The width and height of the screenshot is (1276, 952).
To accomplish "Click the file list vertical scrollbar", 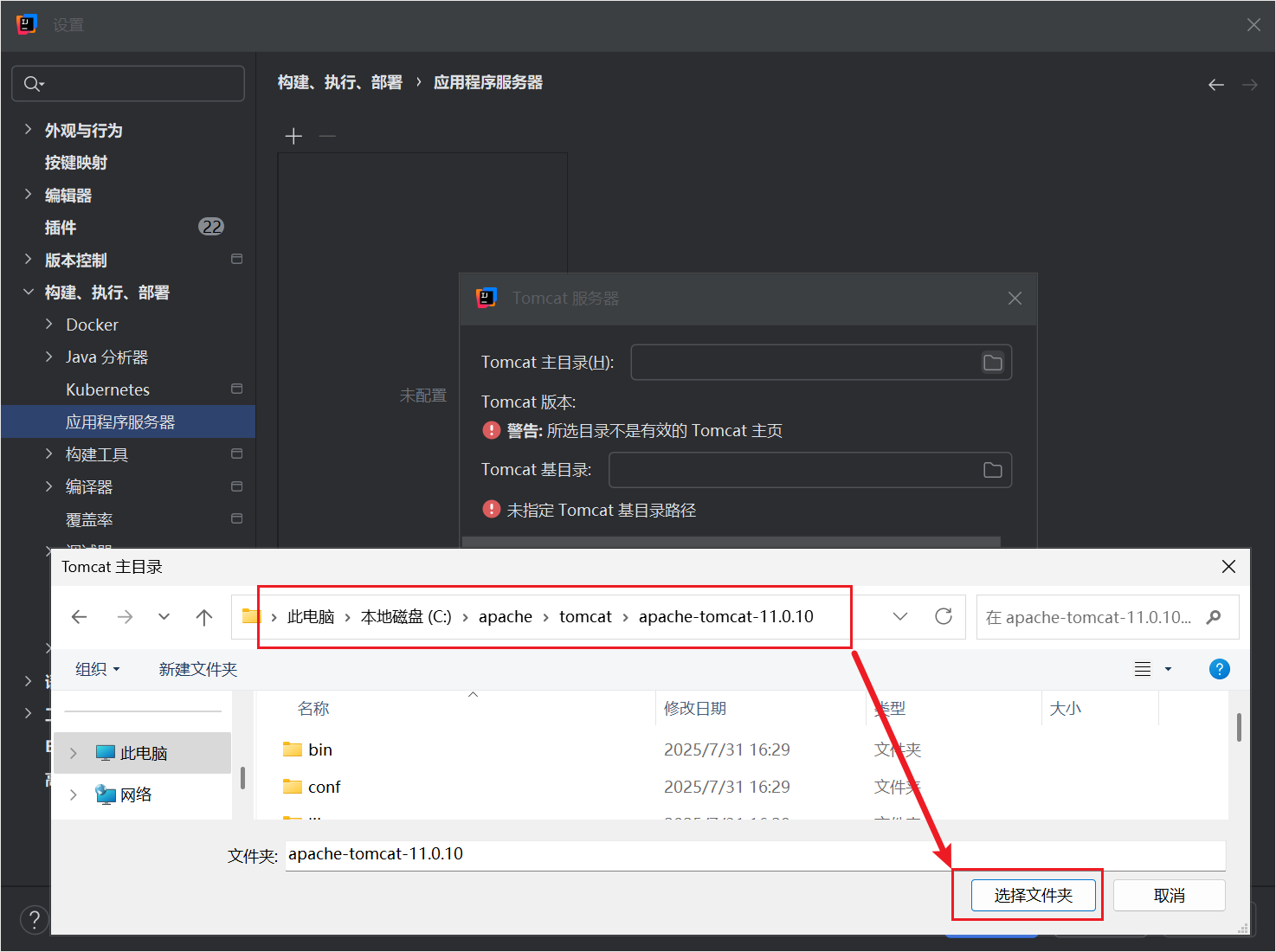I will pos(1239,727).
